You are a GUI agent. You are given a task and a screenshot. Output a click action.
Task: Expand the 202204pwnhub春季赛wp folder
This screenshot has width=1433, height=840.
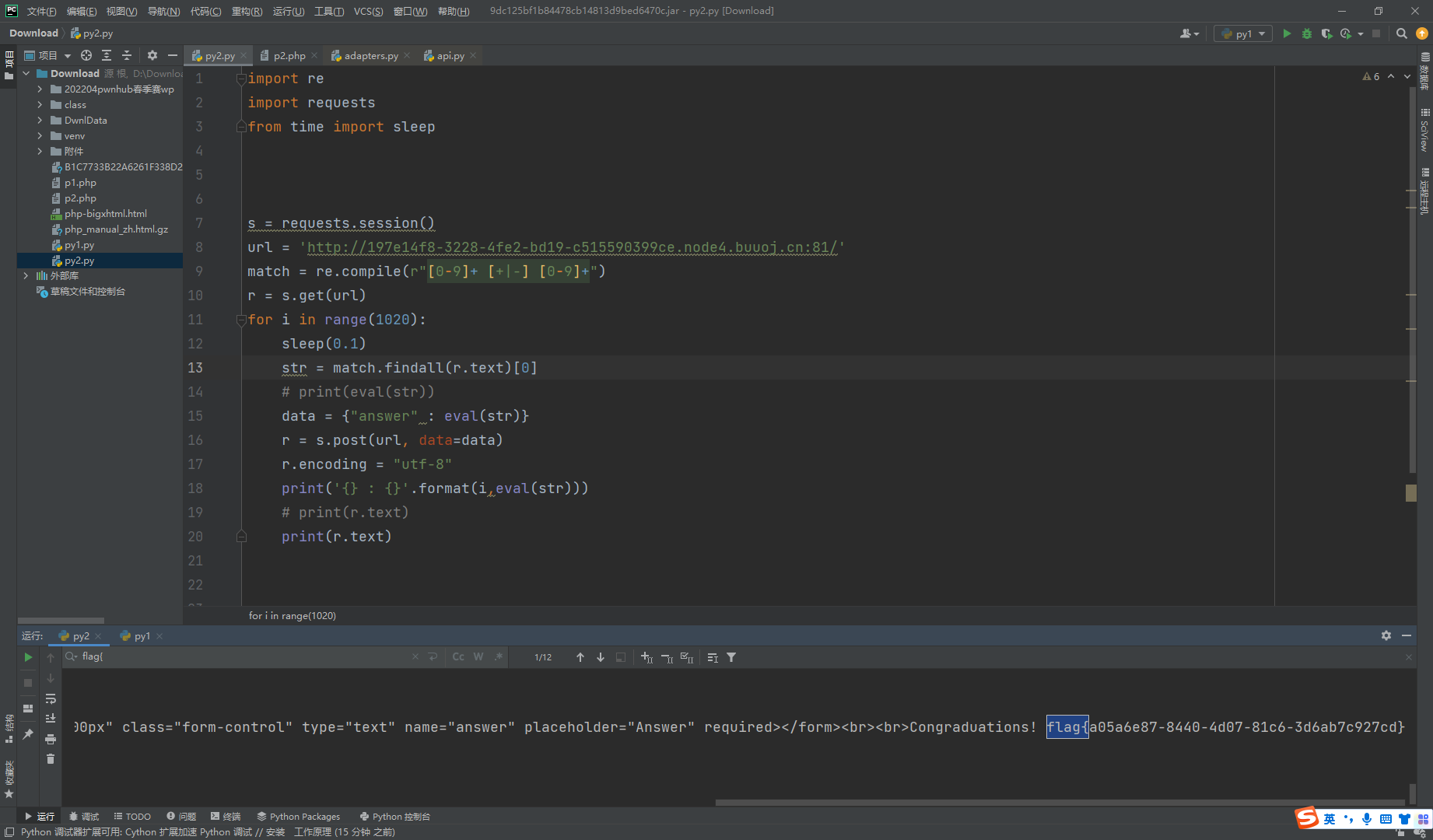click(x=40, y=89)
